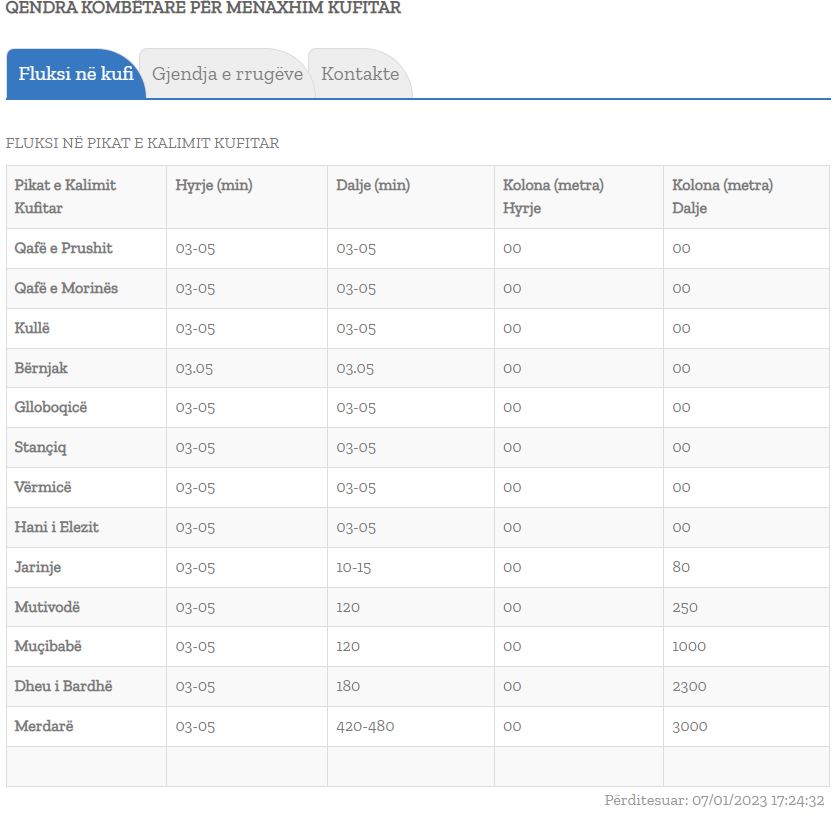
Task: Click the Jarinje row label
Action: pos(38,567)
